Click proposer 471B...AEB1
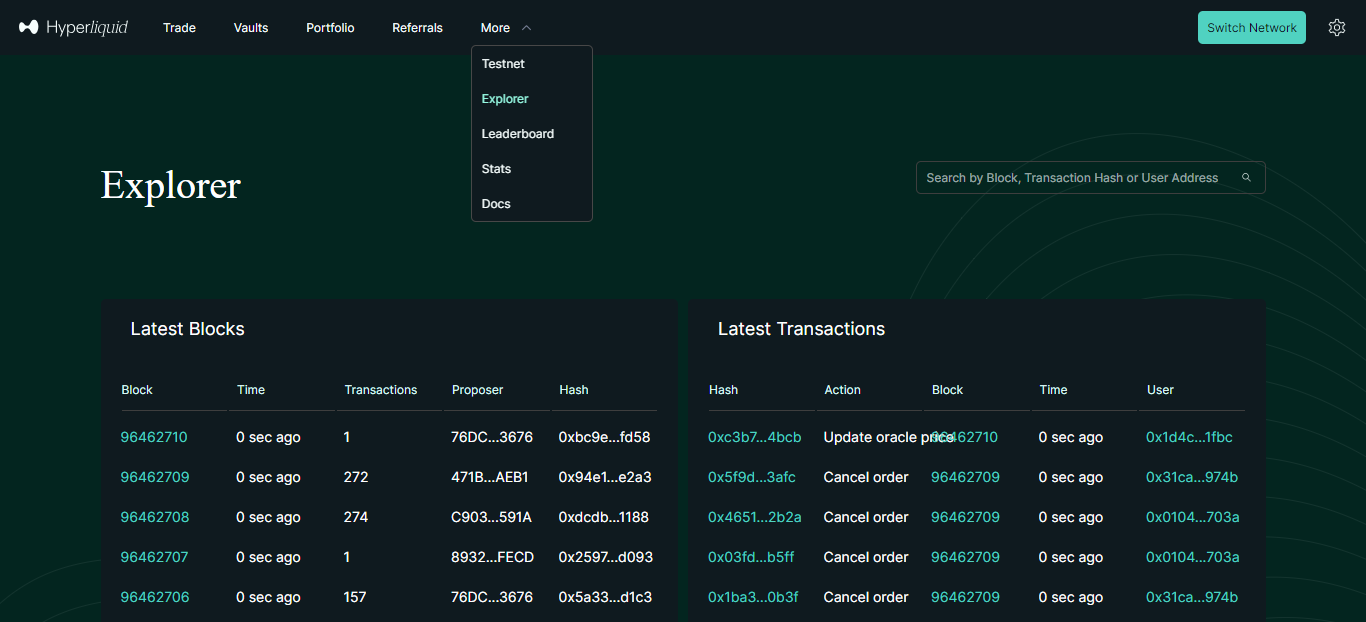This screenshot has height=622, width=1366. 490,477
